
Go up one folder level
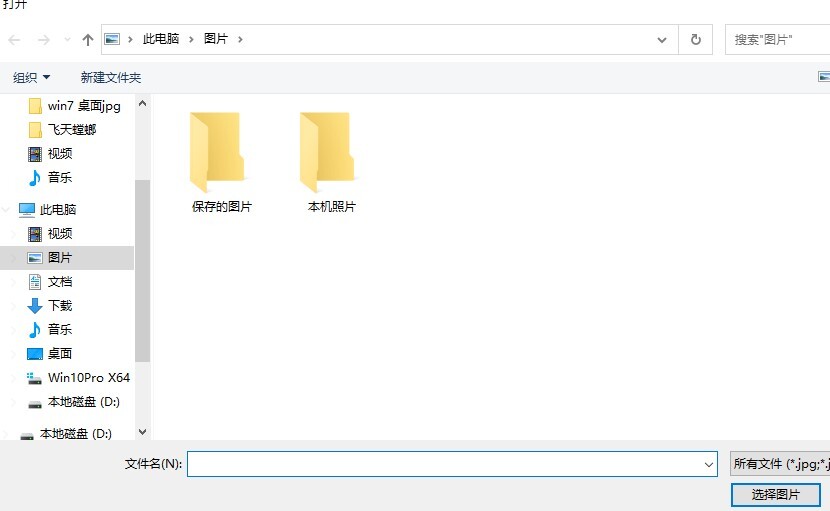(x=88, y=40)
